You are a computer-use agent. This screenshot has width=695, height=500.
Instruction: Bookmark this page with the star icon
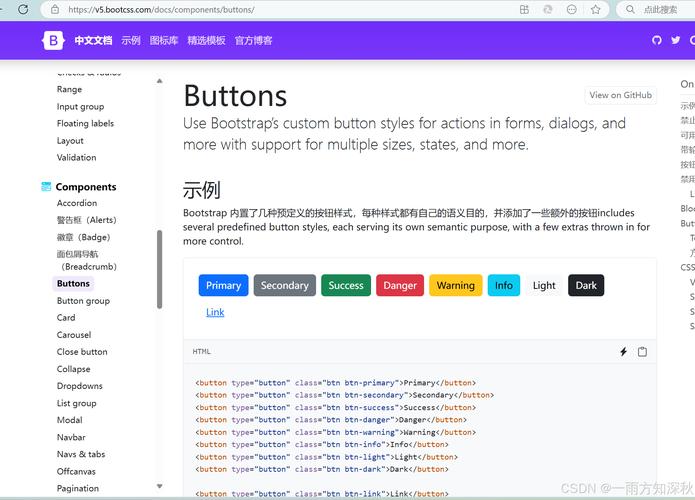point(595,9)
